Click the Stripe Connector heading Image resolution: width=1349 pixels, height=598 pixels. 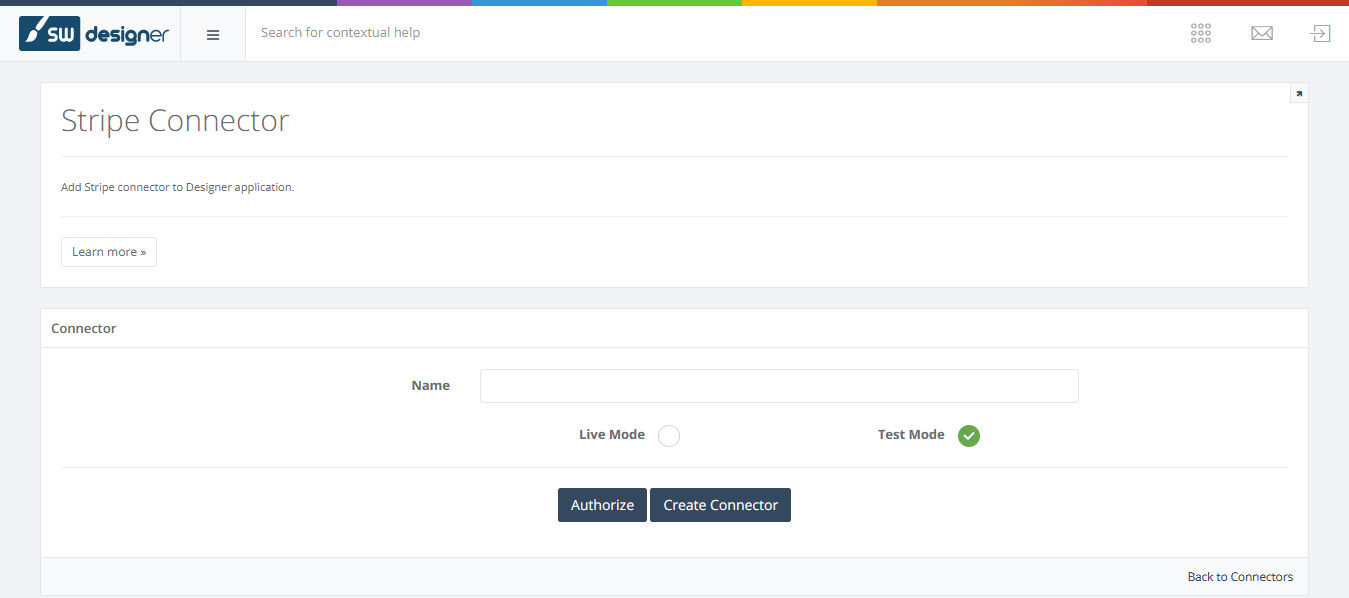175,120
